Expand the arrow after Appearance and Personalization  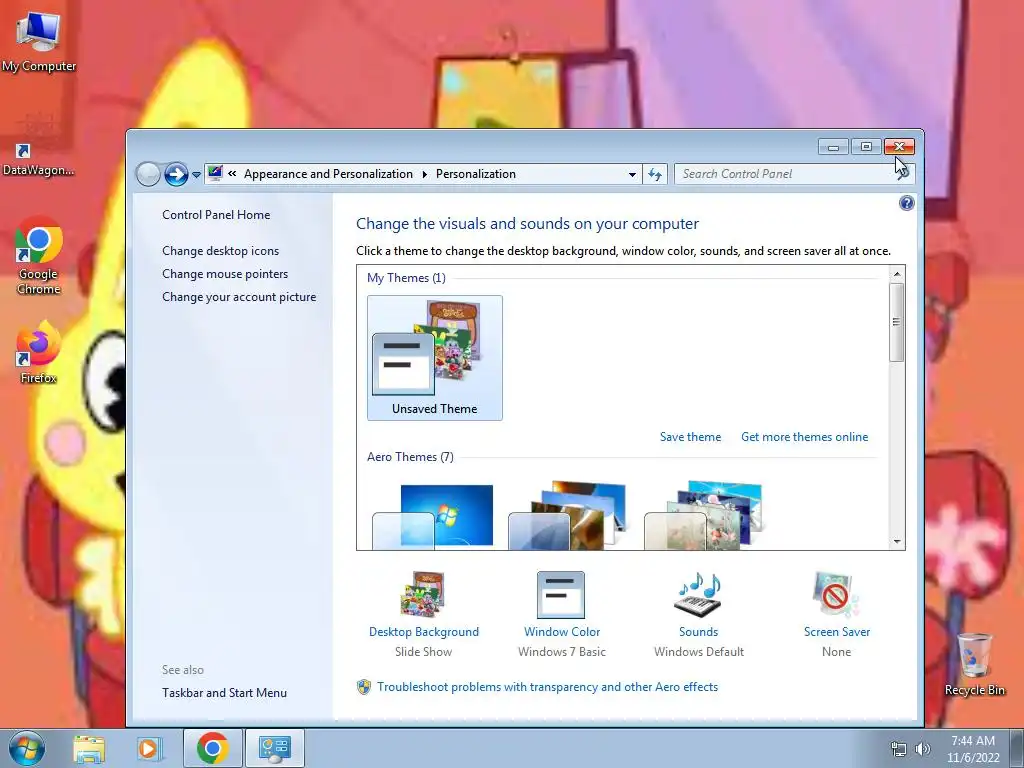tap(424, 174)
